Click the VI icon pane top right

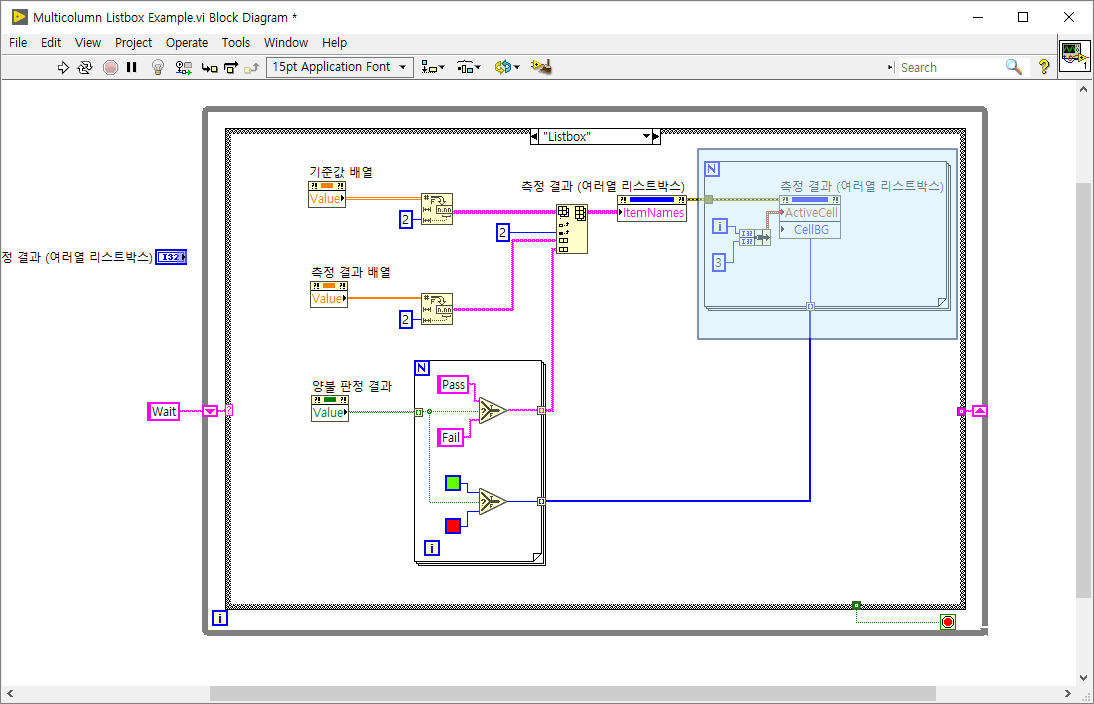pyautogui.click(x=1074, y=55)
